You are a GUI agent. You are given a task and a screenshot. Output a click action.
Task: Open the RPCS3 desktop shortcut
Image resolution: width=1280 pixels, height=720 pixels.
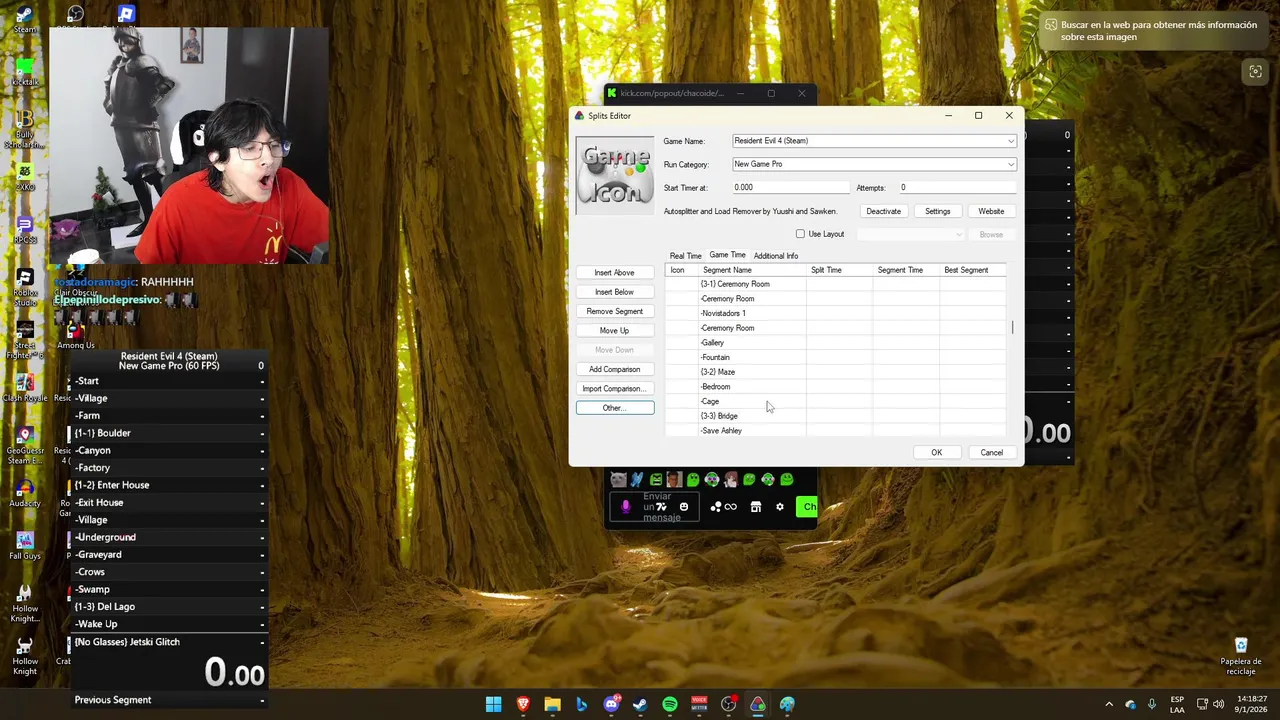coord(25,230)
